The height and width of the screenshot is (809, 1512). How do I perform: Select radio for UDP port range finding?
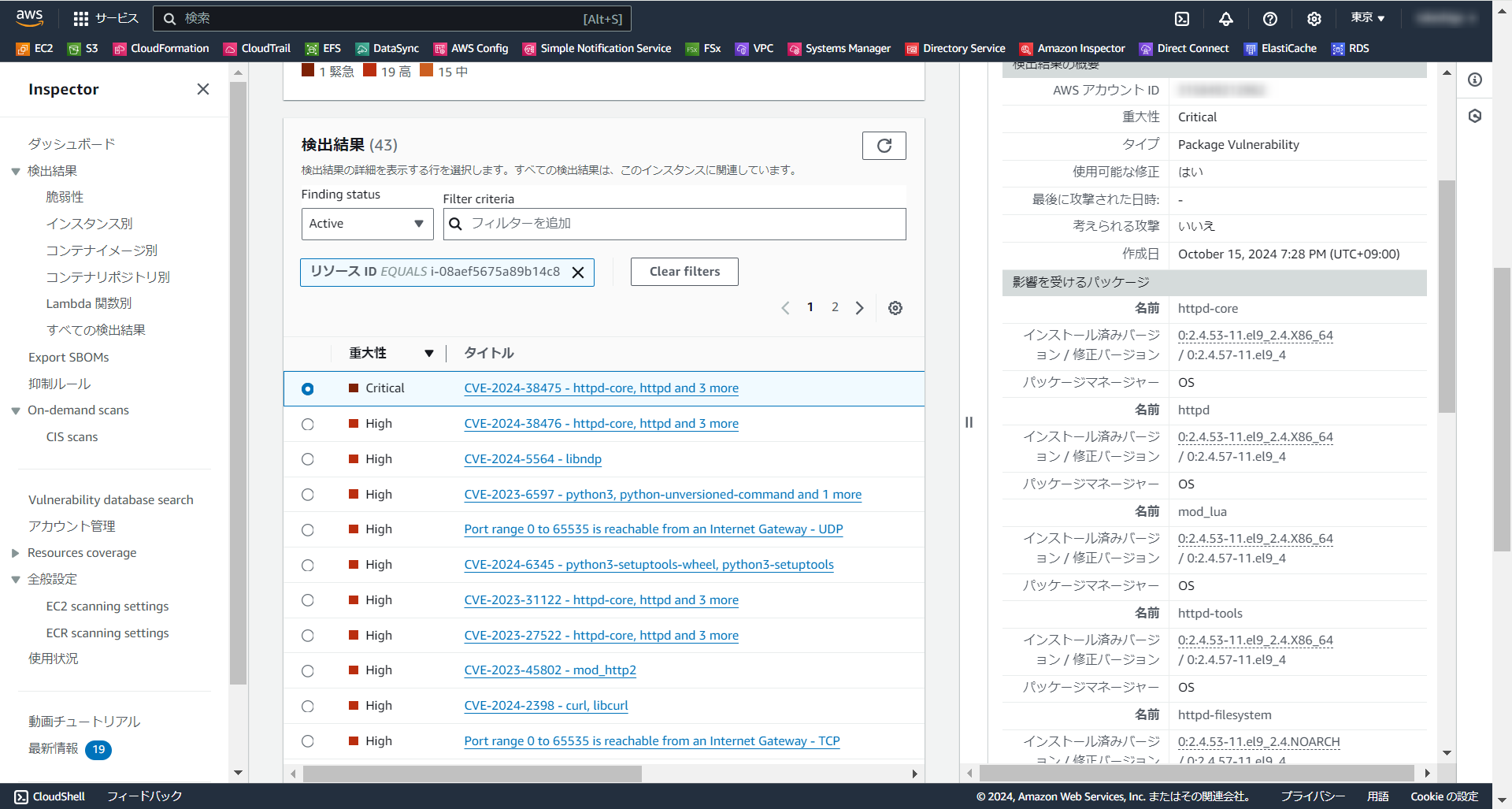coord(308,530)
